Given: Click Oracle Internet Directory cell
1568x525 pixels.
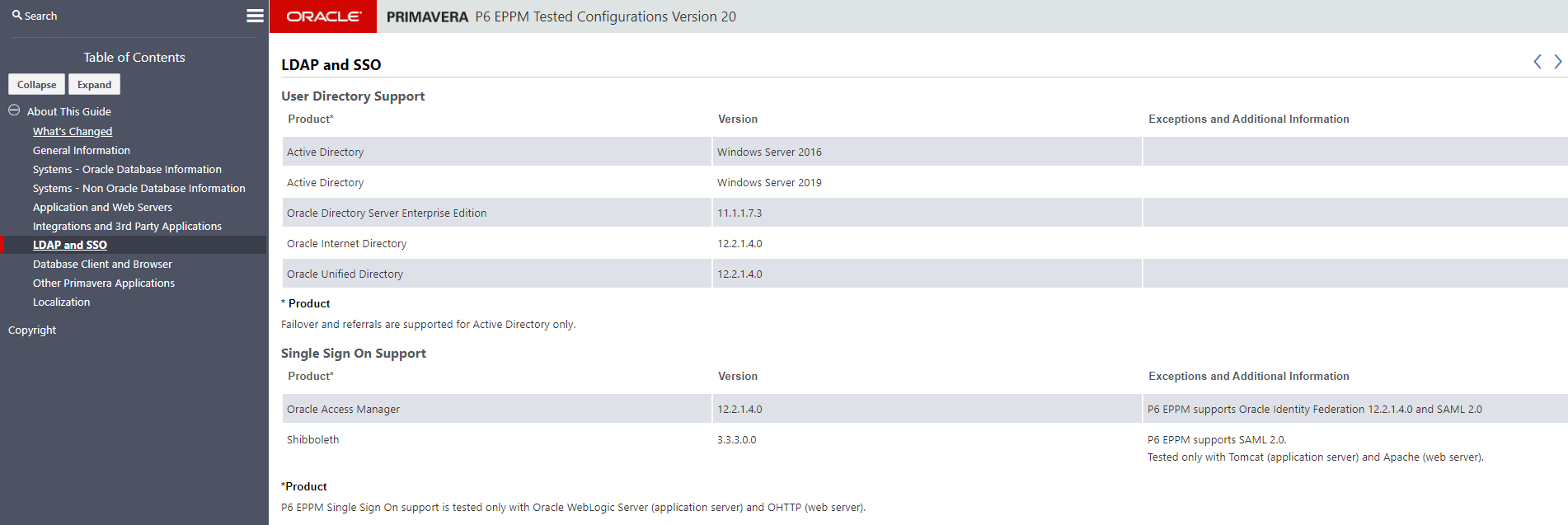Looking at the screenshot, I should [496, 243].
